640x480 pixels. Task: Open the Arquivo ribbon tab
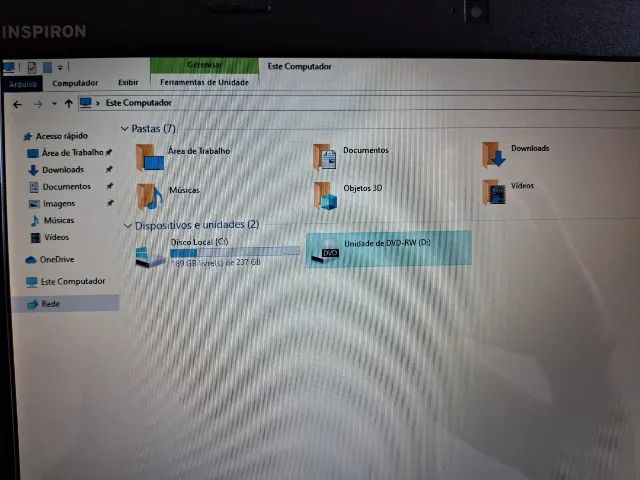[x=23, y=84]
